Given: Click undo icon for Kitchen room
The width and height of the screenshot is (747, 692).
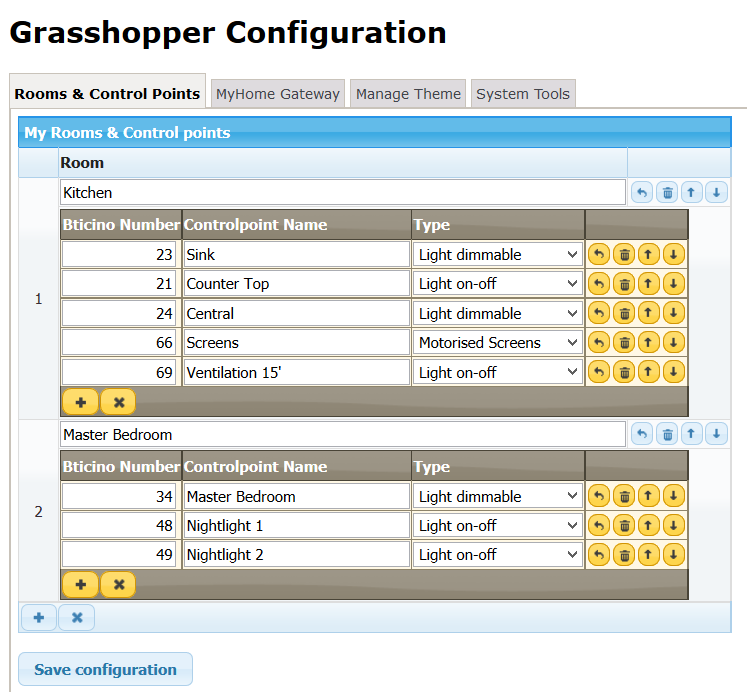Looking at the screenshot, I should click(x=642, y=193).
